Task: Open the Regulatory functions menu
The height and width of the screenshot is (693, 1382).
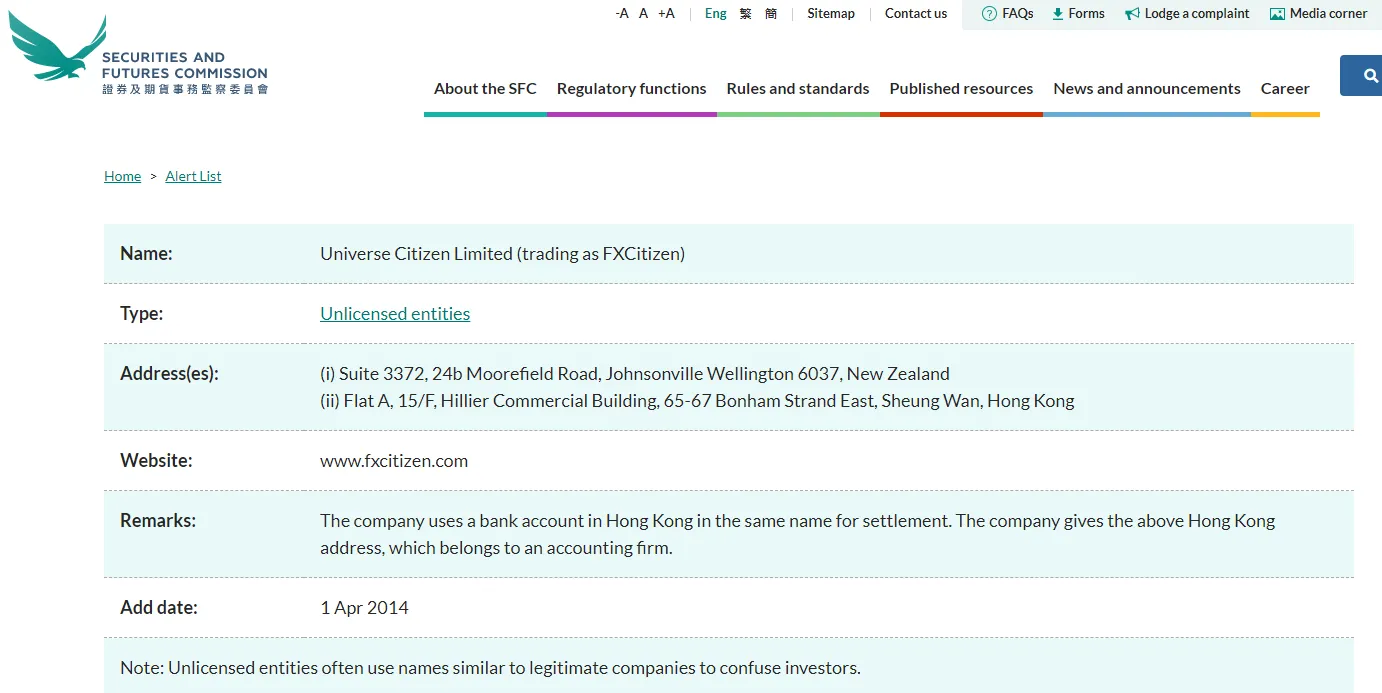Action: (632, 88)
